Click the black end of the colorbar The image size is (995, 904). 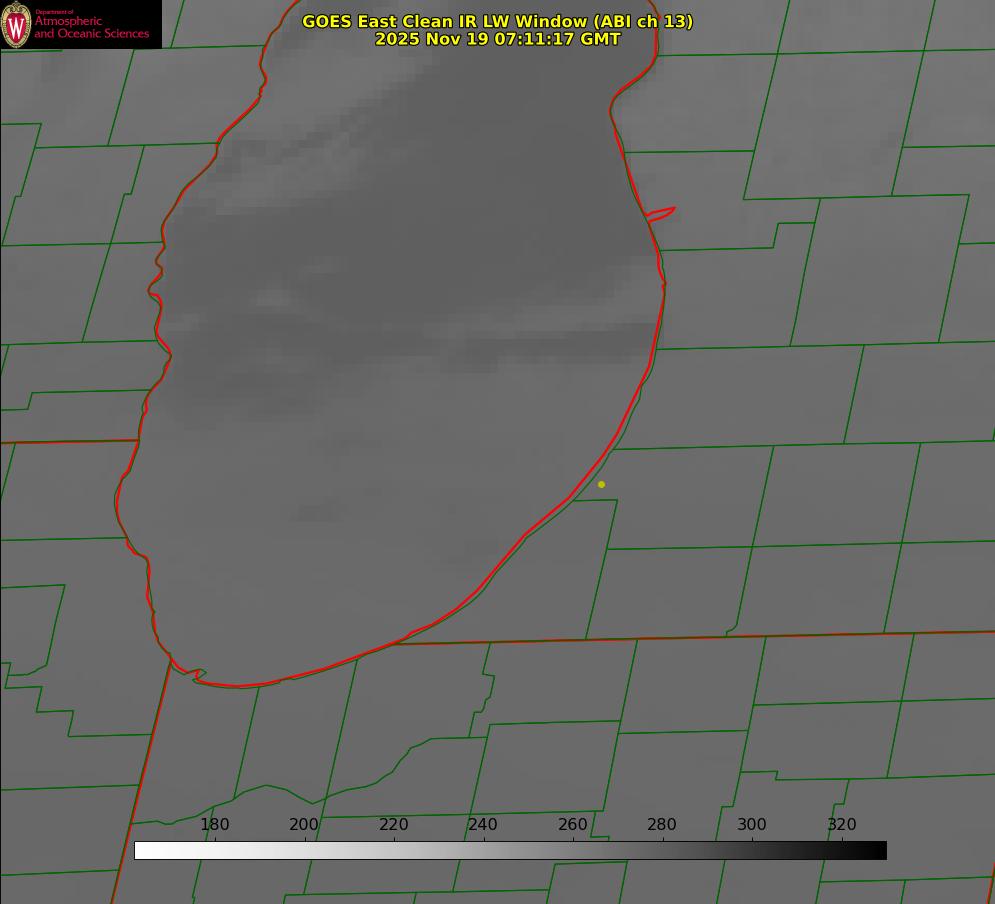[x=880, y=850]
